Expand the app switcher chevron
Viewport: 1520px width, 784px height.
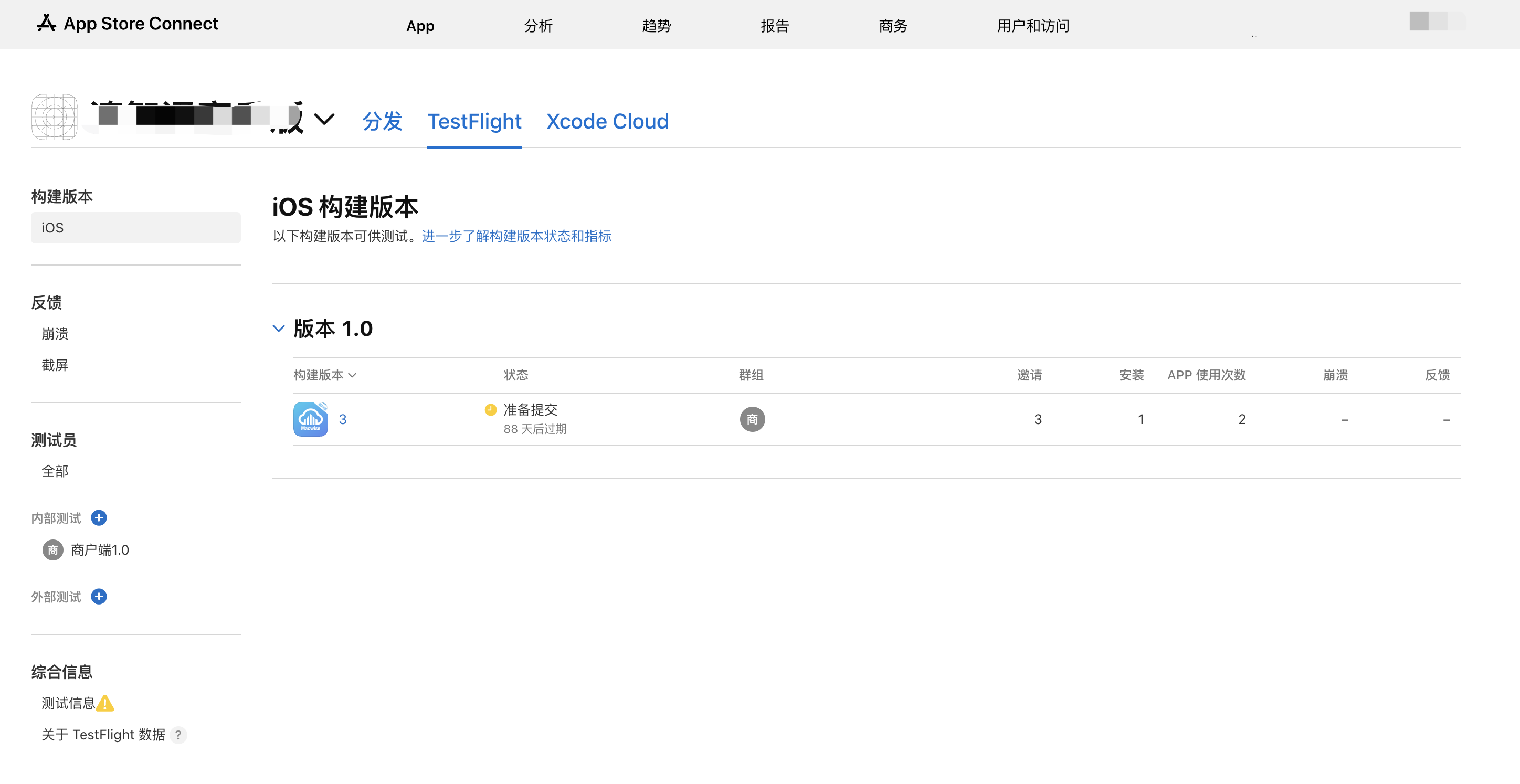click(324, 119)
